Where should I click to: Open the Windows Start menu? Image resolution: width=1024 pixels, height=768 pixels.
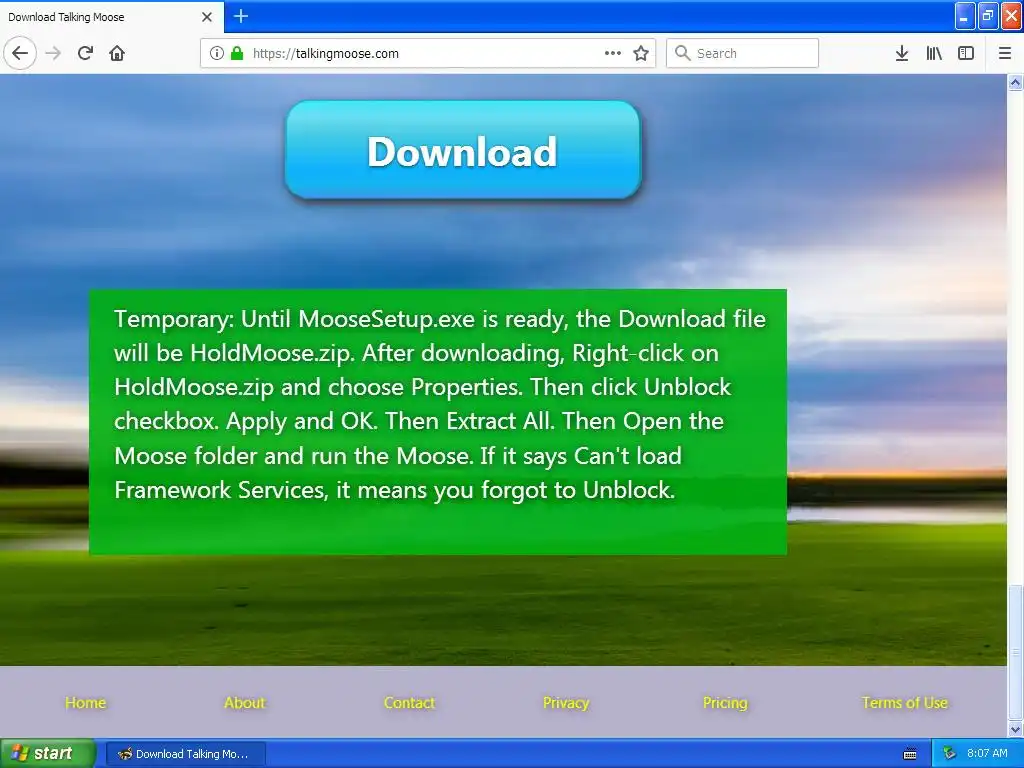point(48,753)
